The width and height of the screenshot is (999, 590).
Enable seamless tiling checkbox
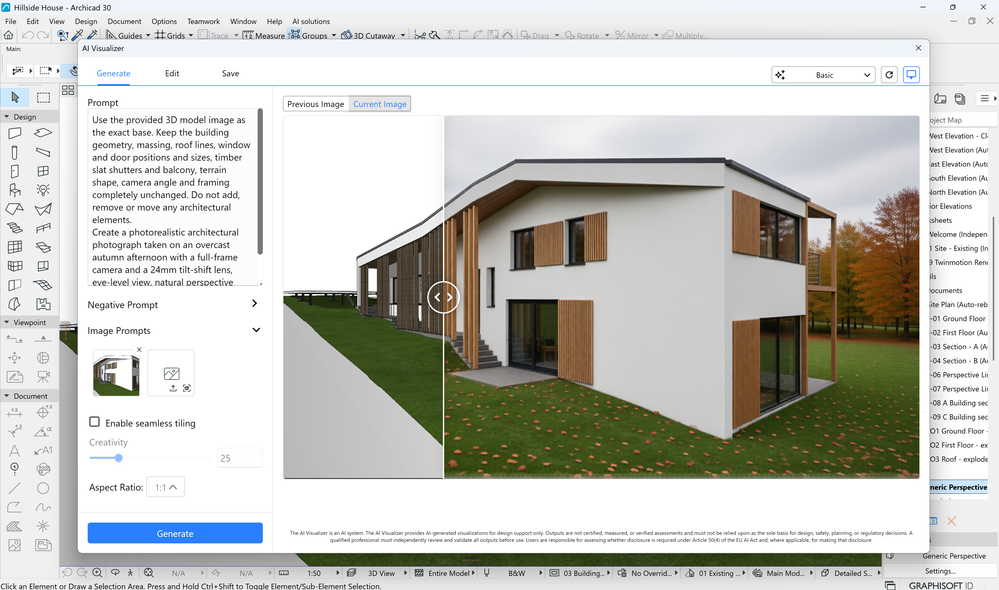(94, 422)
